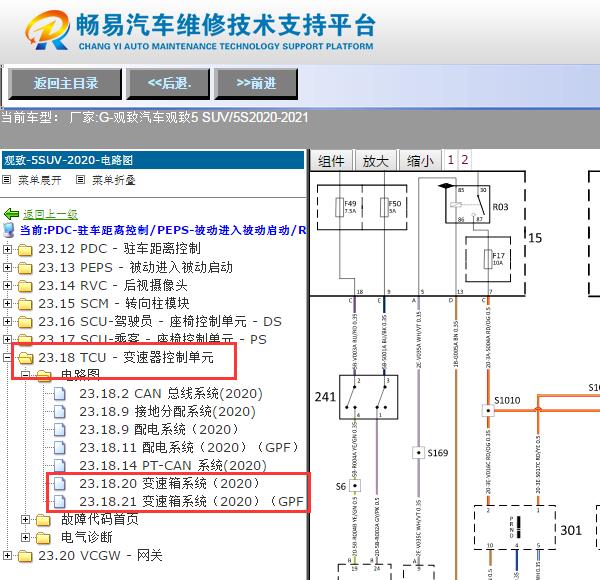Image resolution: width=600 pixels, height=580 pixels.
Task: Click the list icon beside 菜单折叠
Action: pos(80,179)
